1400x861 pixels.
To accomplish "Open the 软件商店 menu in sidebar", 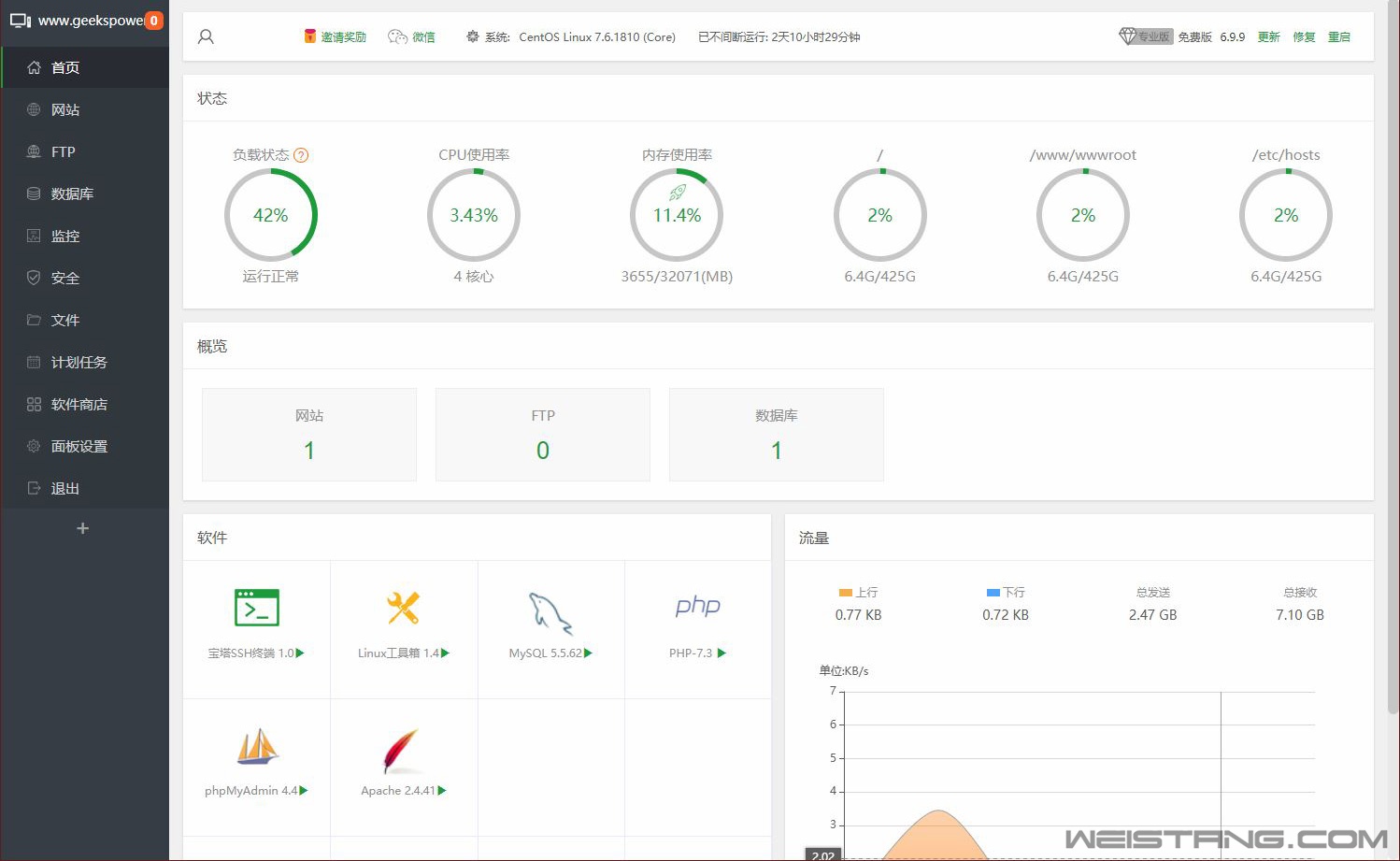I will (79, 404).
